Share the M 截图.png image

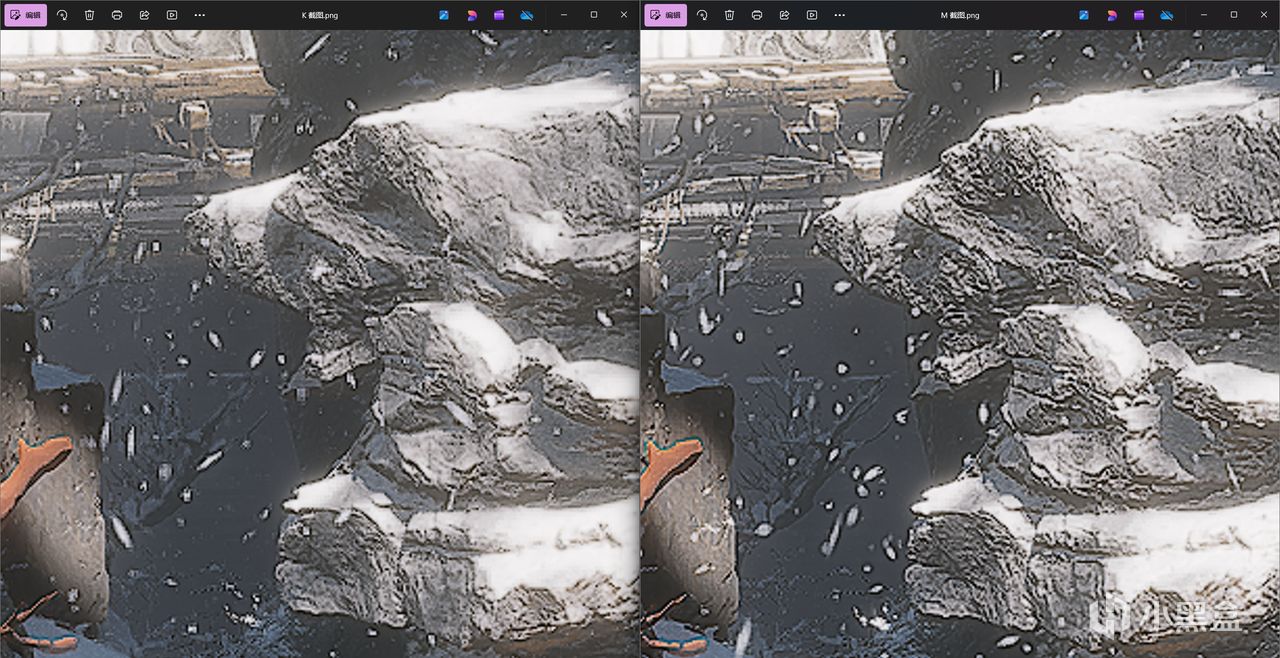point(784,15)
